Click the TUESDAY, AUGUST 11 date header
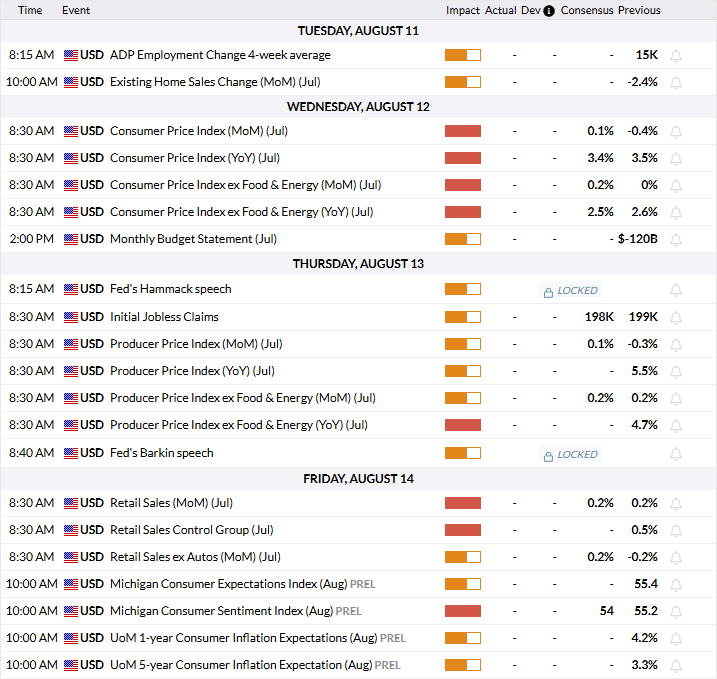The width and height of the screenshot is (717, 679). [358, 31]
